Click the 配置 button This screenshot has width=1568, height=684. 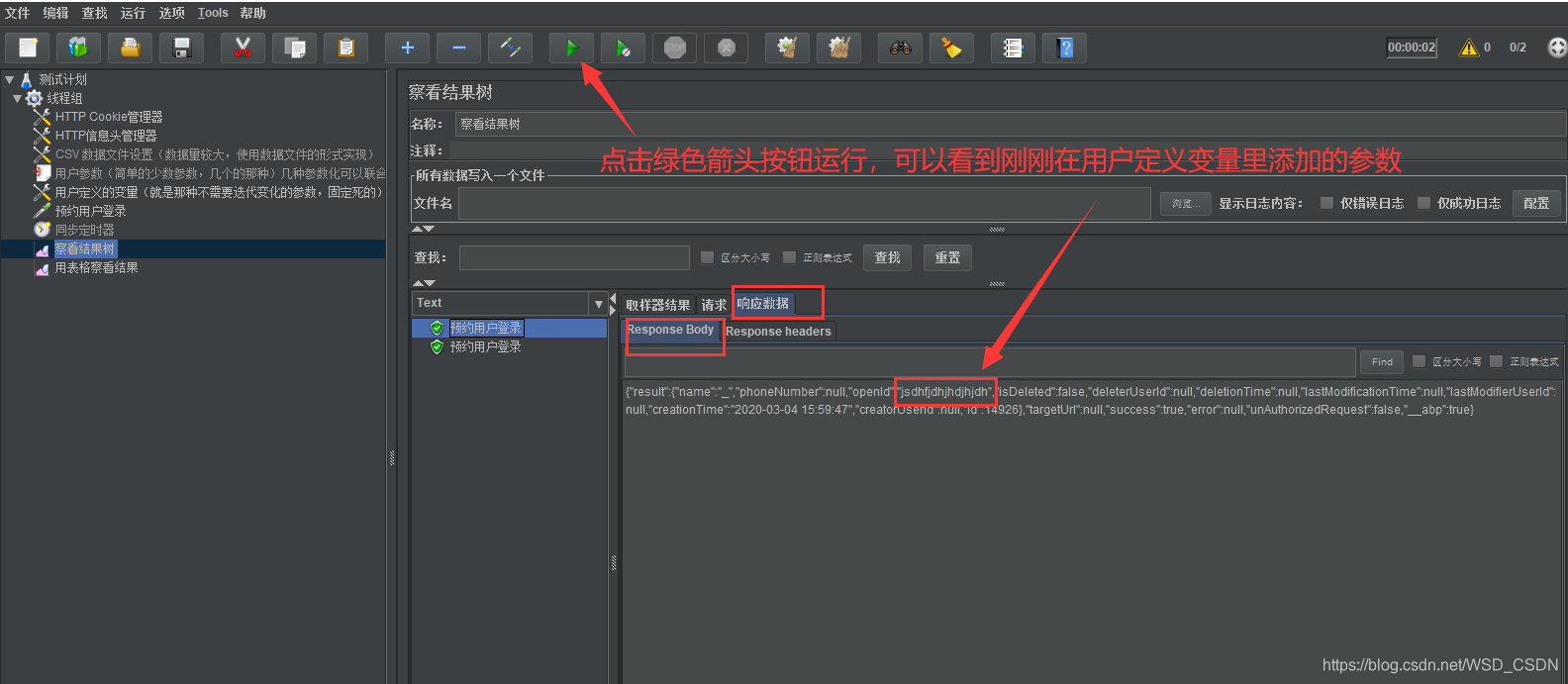click(1536, 203)
